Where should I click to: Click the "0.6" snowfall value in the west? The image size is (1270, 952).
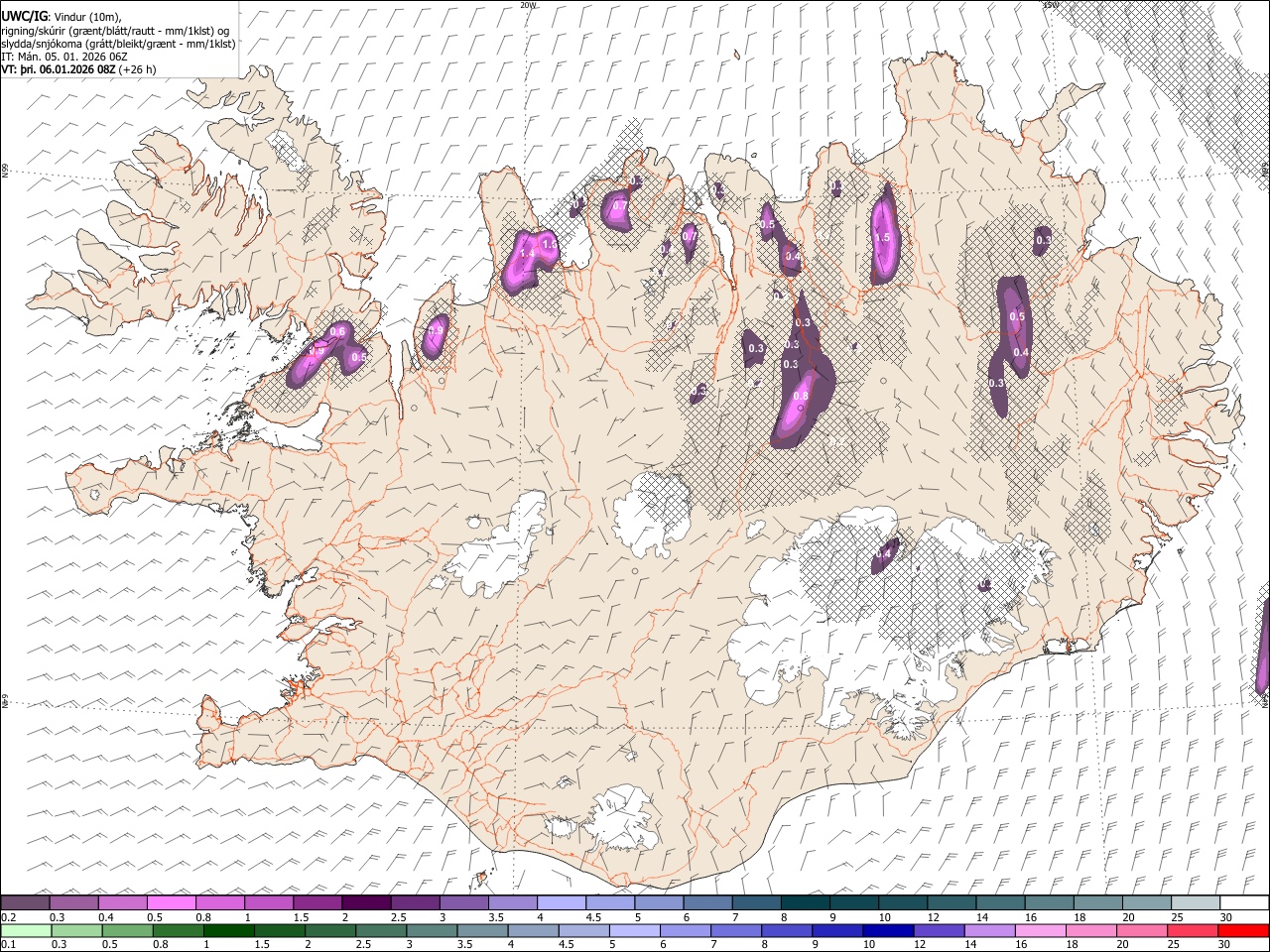pyautogui.click(x=337, y=331)
